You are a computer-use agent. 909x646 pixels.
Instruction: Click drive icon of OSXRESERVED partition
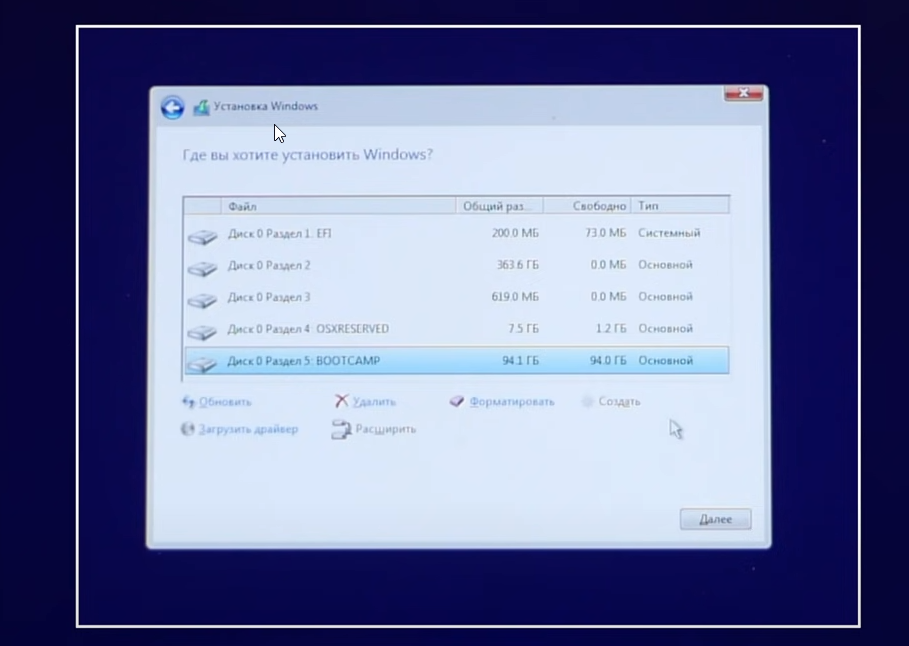(202, 331)
